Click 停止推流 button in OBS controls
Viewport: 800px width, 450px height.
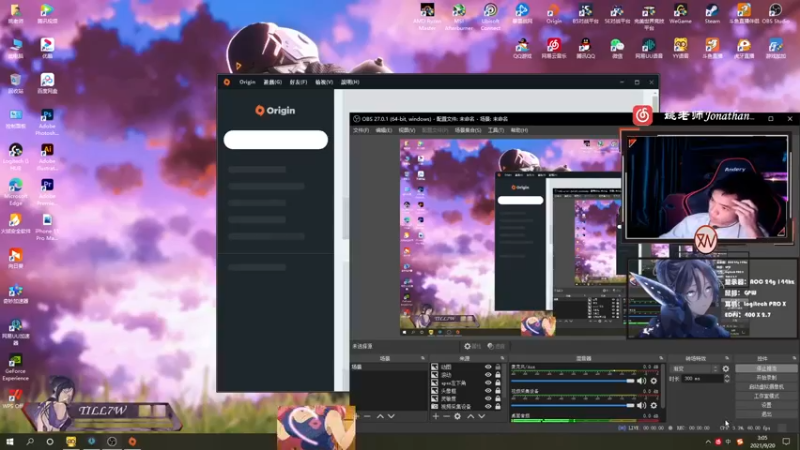point(766,368)
